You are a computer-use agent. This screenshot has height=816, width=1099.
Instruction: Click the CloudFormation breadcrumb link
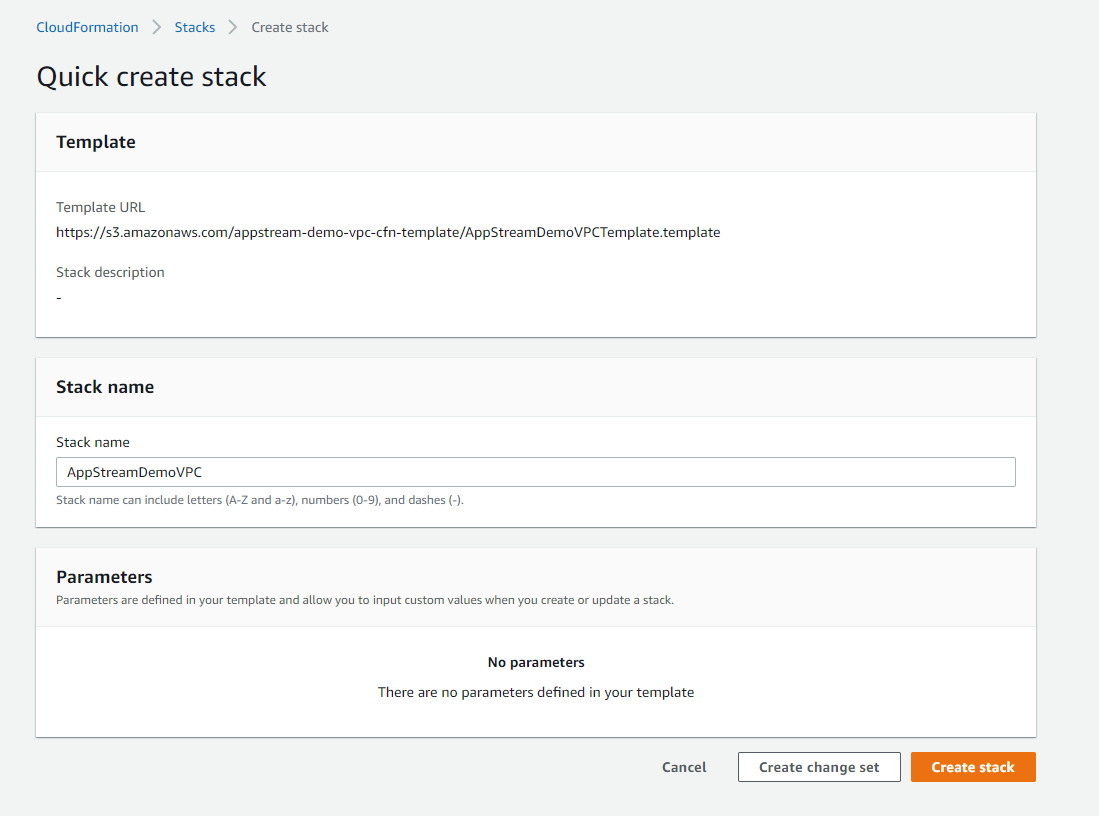click(x=87, y=27)
